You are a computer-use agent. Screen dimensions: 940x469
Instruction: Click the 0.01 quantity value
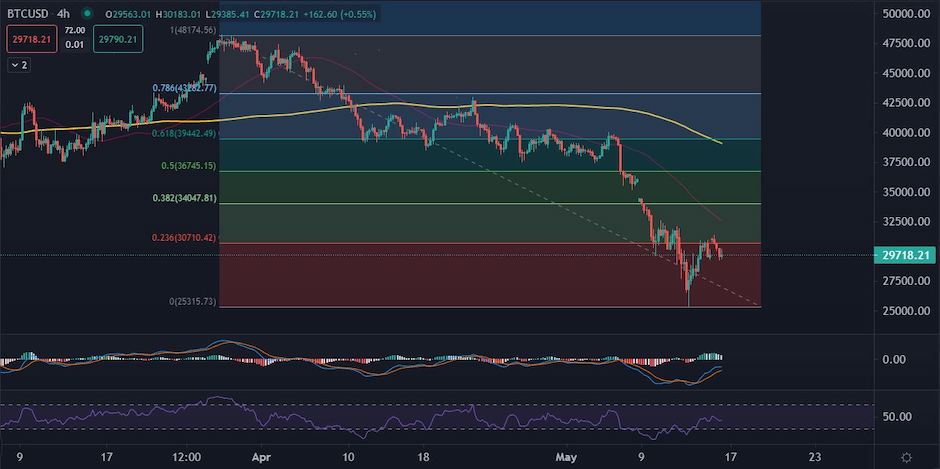[74, 44]
